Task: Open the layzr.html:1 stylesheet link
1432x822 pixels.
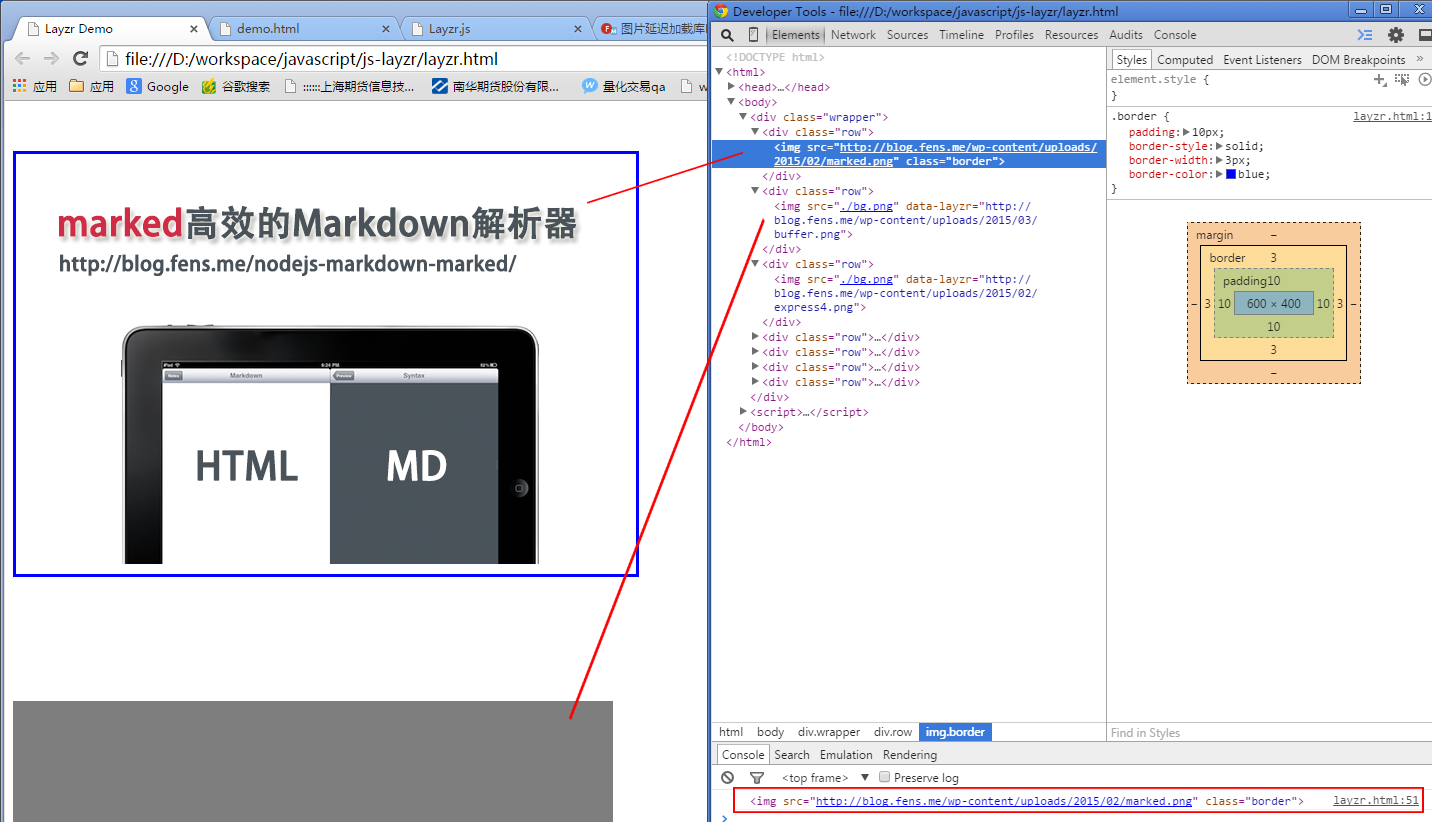Action: pos(1392,116)
